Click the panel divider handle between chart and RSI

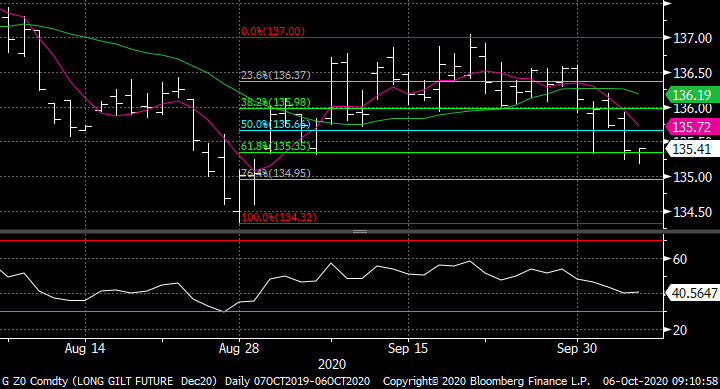pos(360,231)
